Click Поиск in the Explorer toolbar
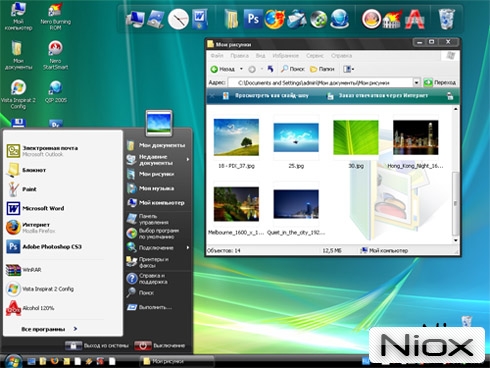This screenshot has height=368, width=490. coord(293,69)
